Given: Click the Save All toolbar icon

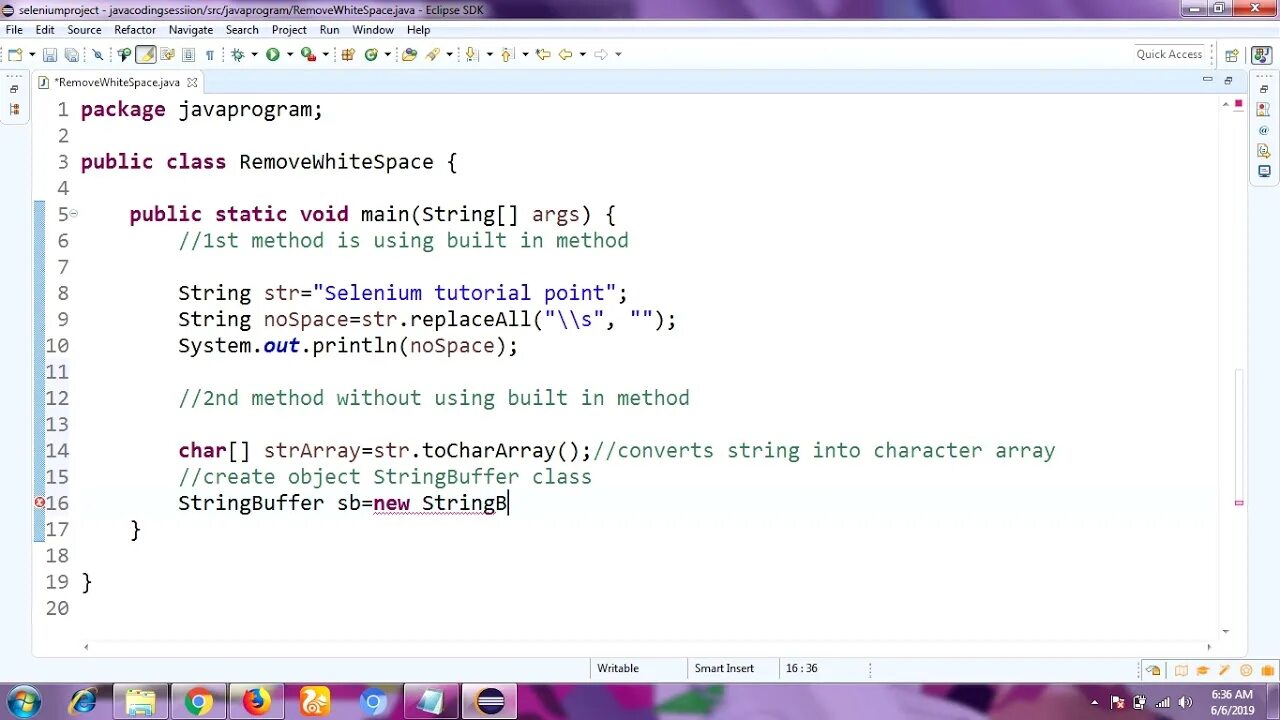Looking at the screenshot, I should click(71, 54).
